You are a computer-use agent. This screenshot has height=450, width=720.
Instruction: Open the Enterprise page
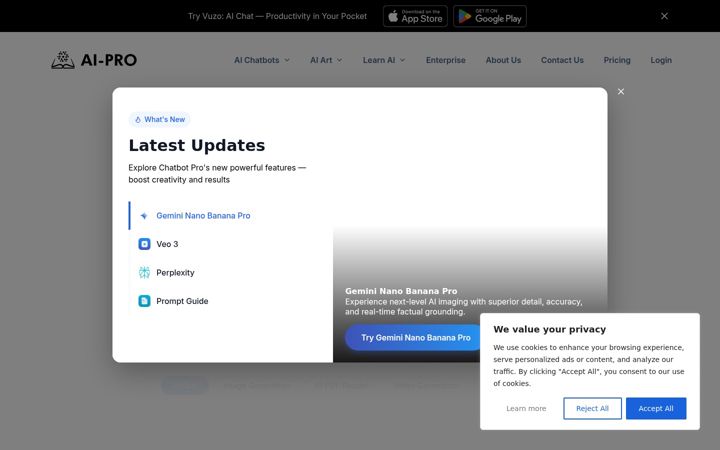(445, 60)
